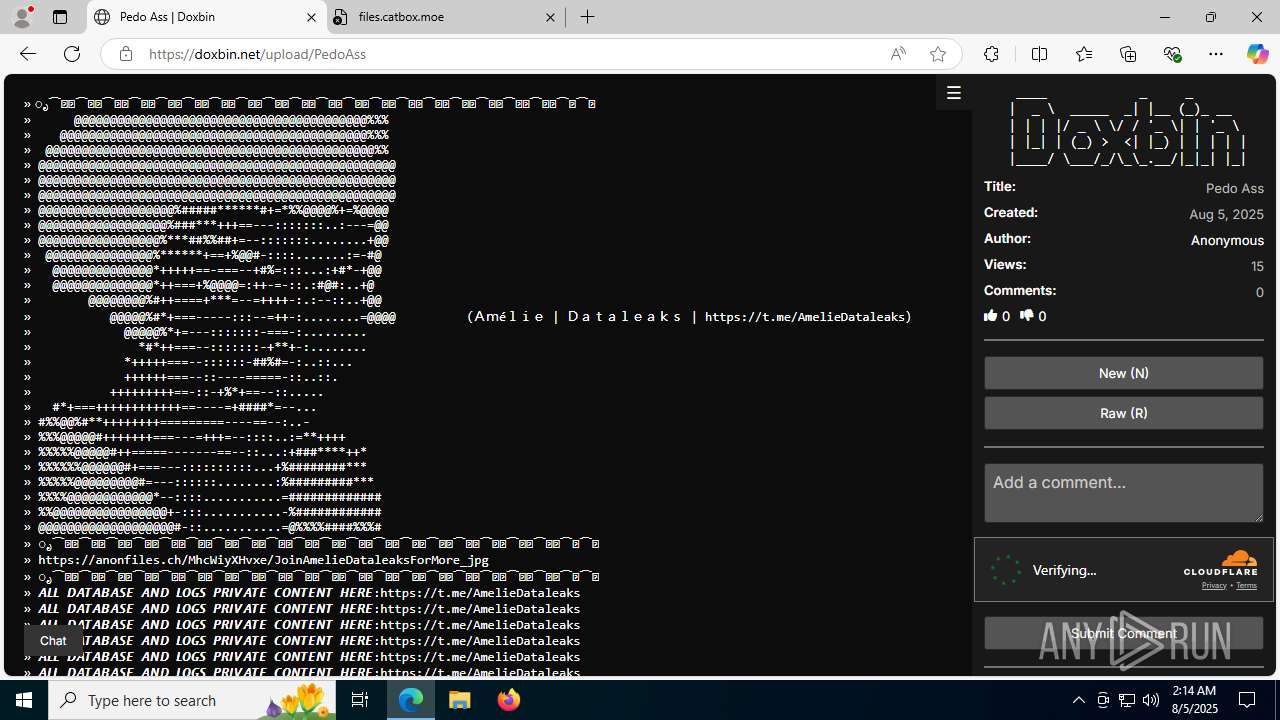Click the Anonymous author name
The image size is (1280, 720).
click(1227, 240)
